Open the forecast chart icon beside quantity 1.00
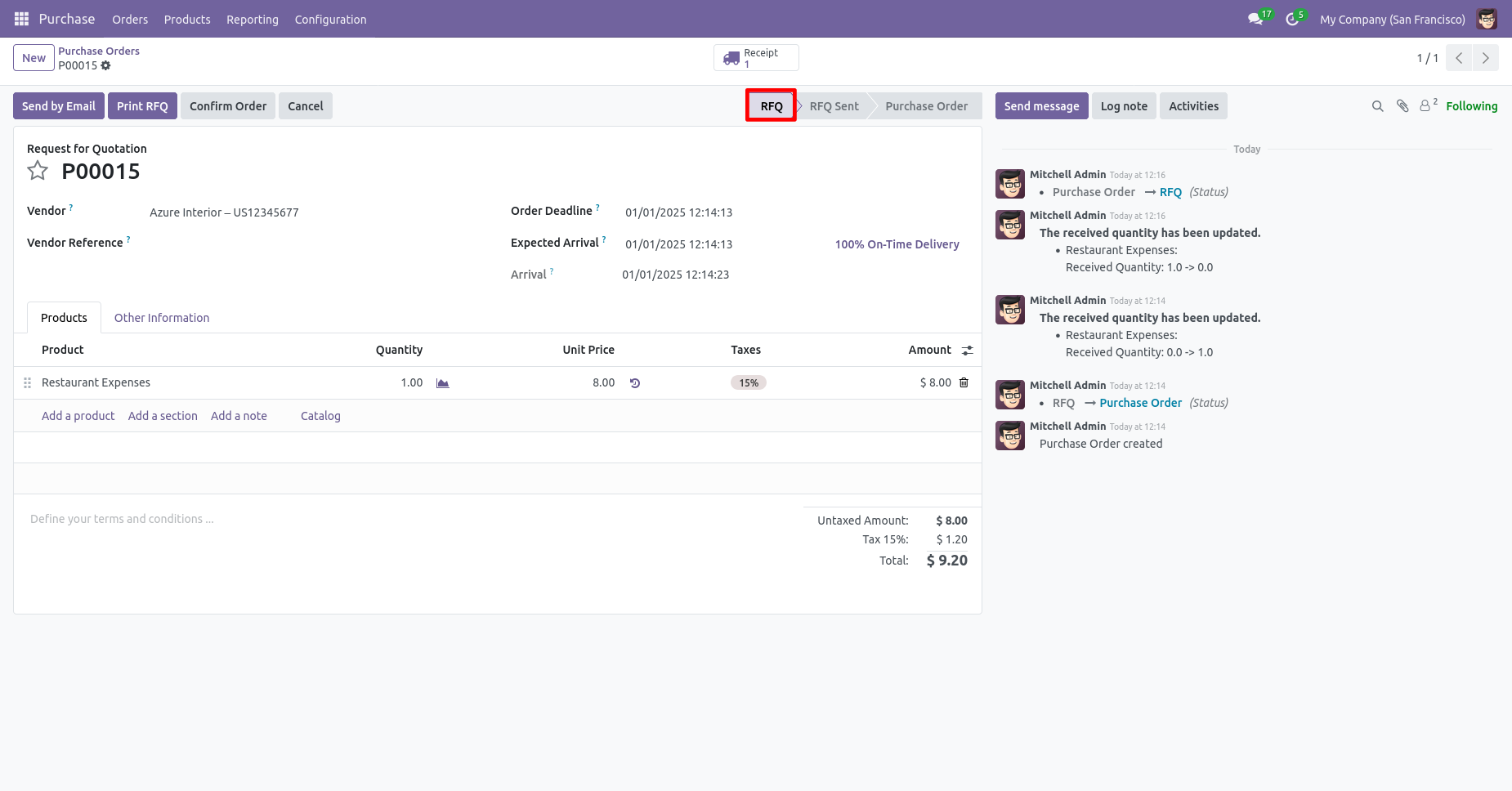The height and width of the screenshot is (791, 1512). (x=443, y=383)
